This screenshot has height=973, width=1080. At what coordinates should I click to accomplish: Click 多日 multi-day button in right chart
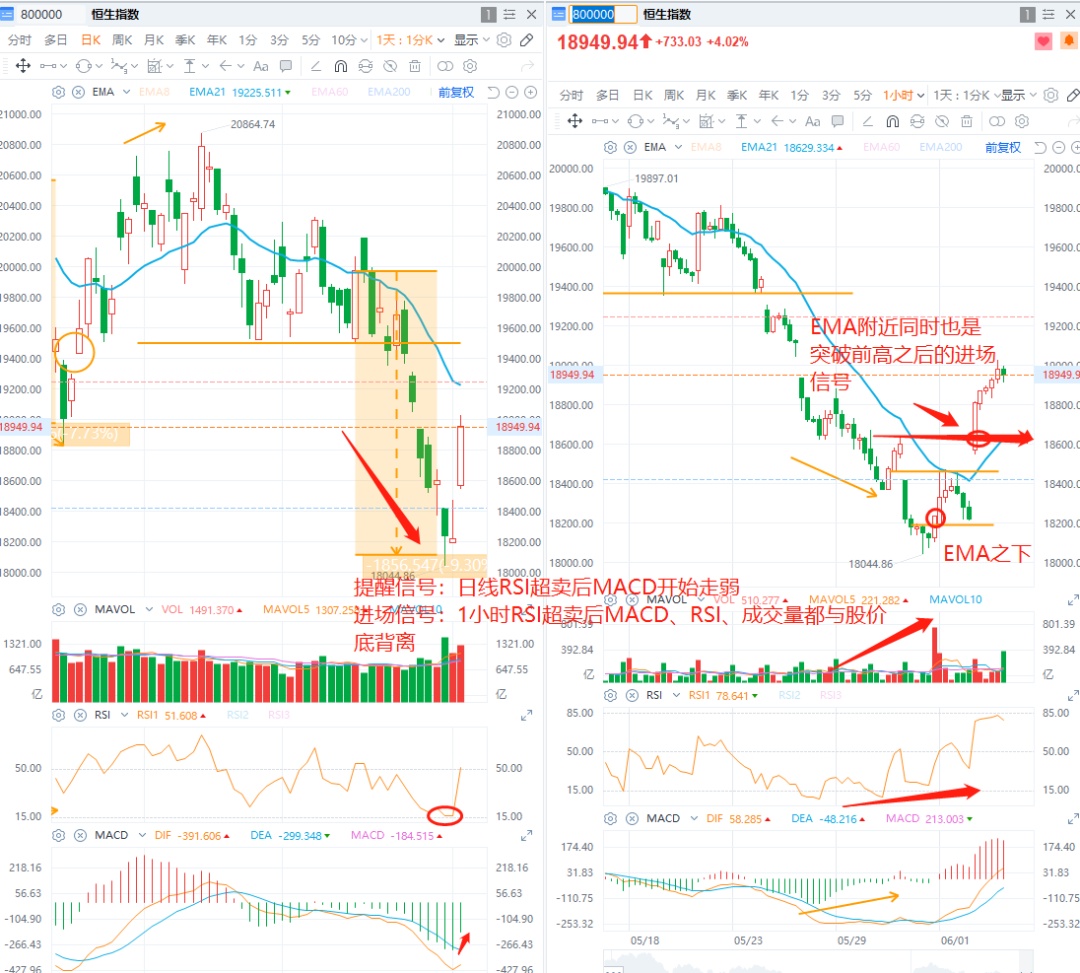point(607,96)
